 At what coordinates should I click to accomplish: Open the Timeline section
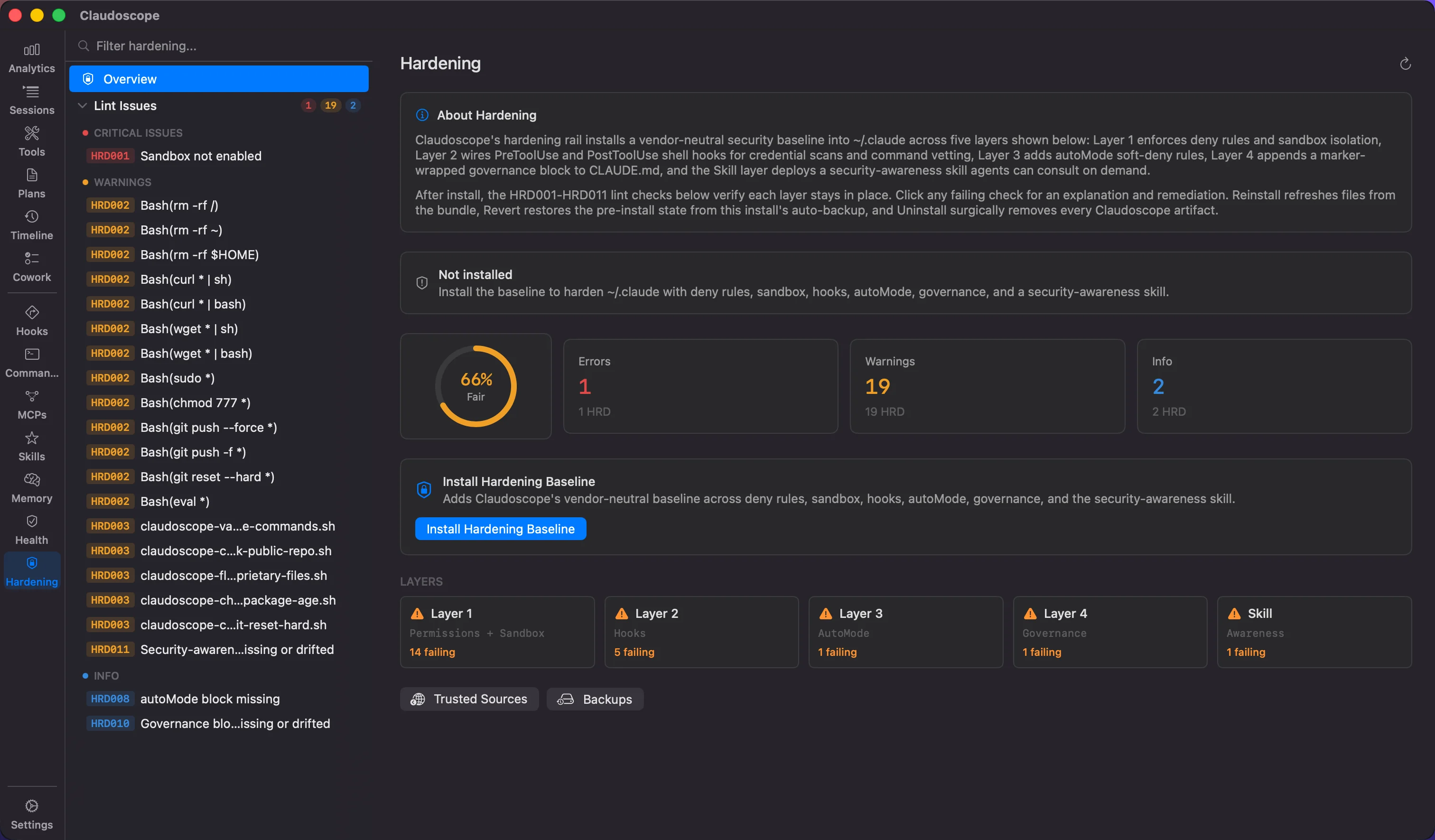tap(32, 225)
